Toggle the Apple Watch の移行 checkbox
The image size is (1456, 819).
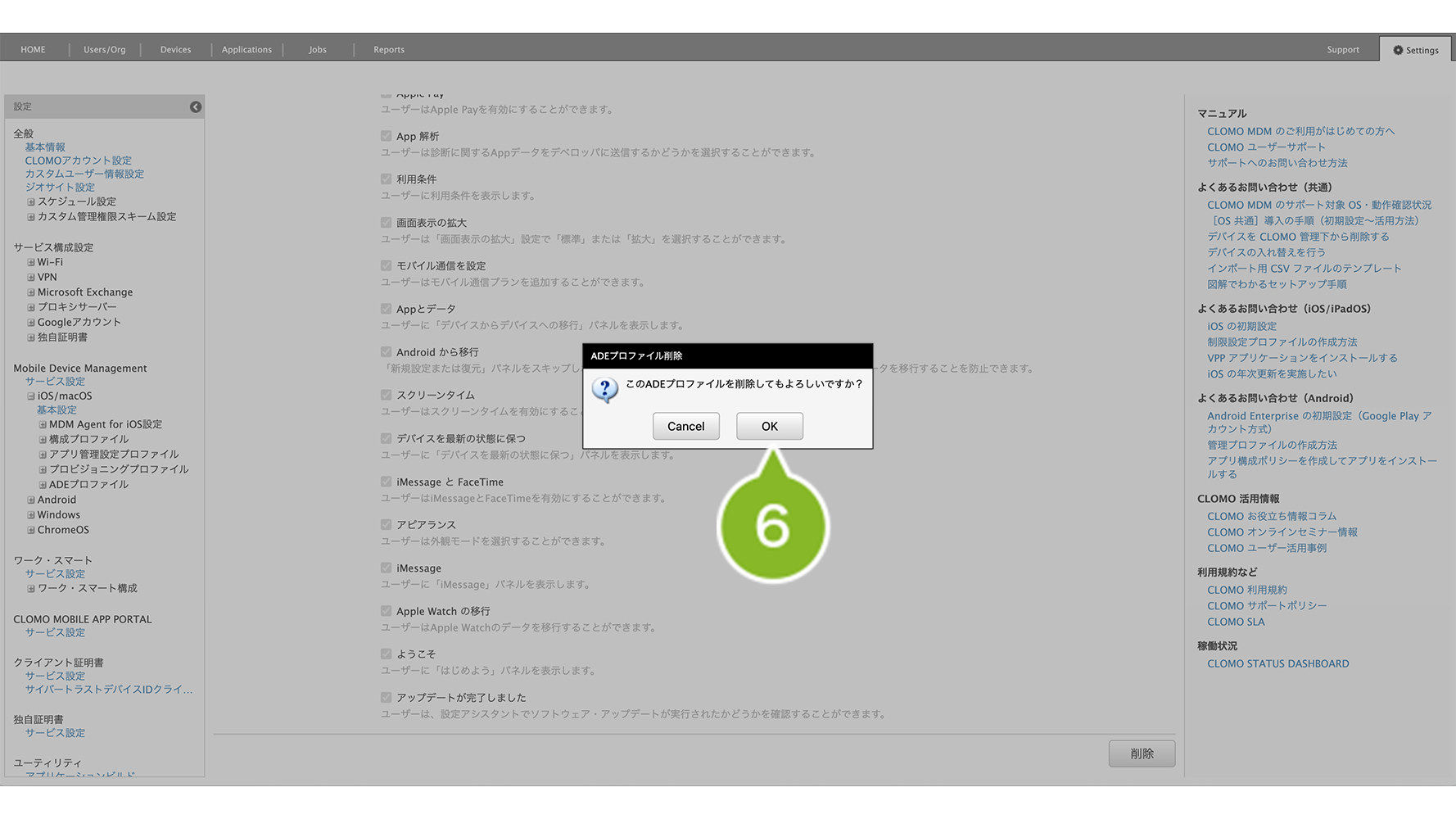pyautogui.click(x=386, y=611)
